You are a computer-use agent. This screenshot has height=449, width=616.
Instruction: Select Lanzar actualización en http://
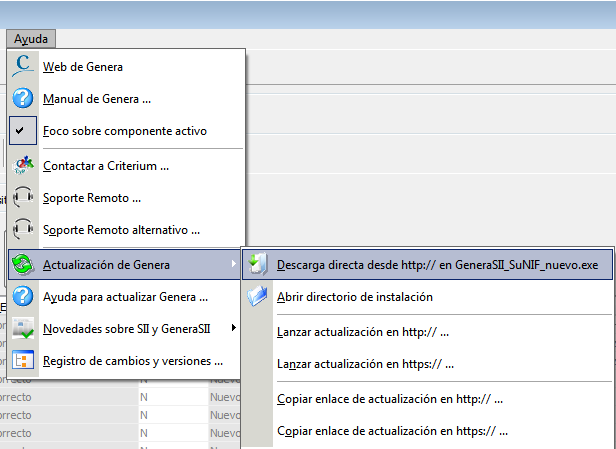click(x=363, y=332)
